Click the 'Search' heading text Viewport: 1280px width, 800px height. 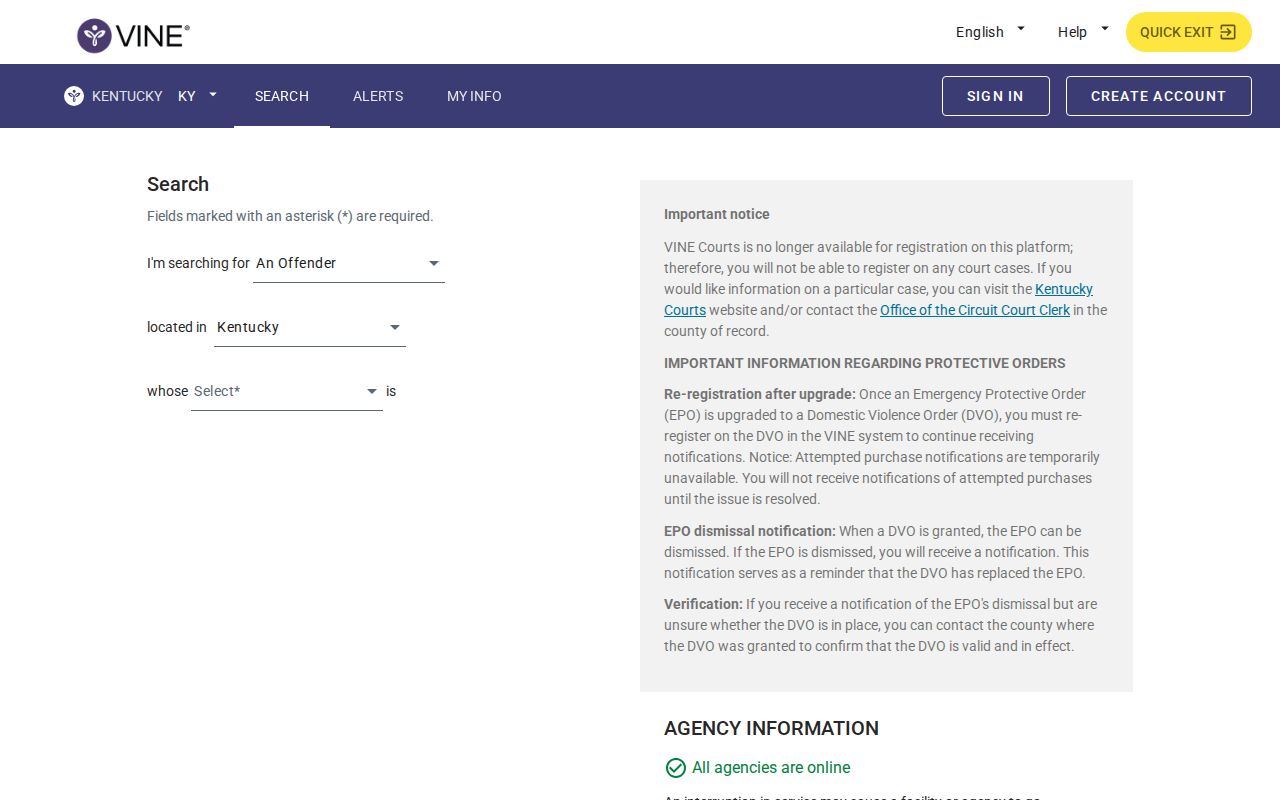(x=178, y=184)
